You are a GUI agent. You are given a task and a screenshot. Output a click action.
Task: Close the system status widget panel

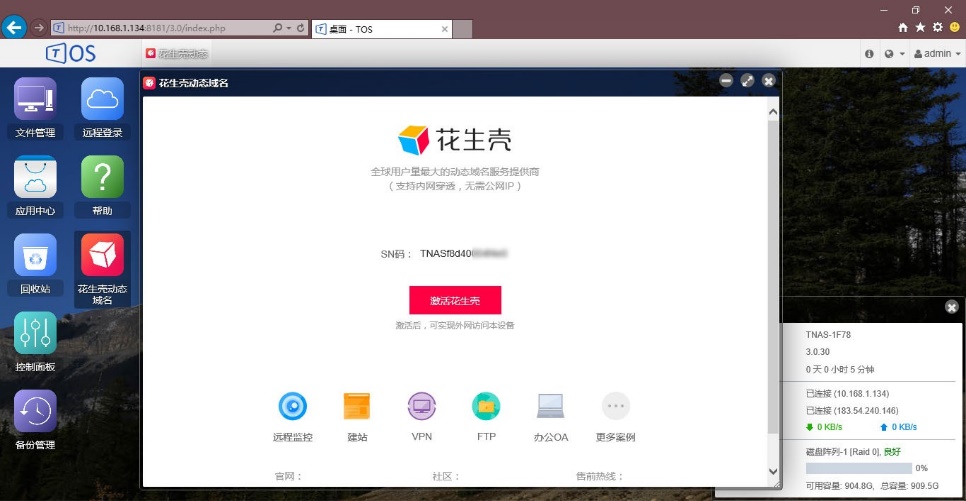coord(952,307)
